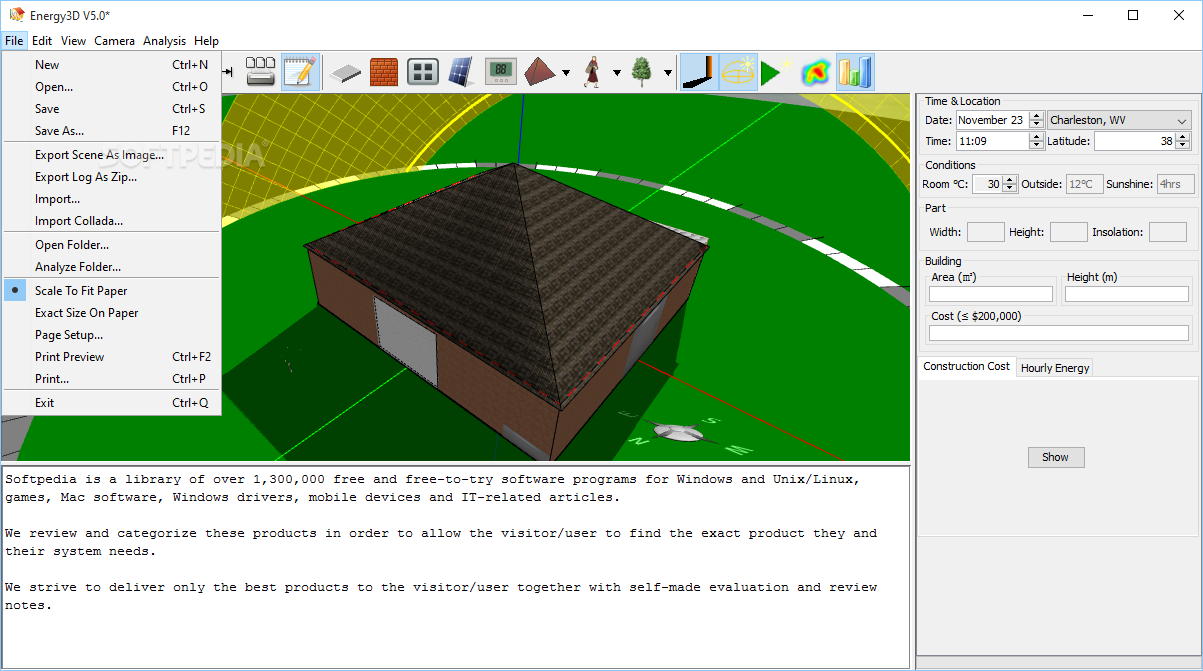This screenshot has width=1203, height=671.
Task: Select the solar panel tool
Action: pos(461,71)
